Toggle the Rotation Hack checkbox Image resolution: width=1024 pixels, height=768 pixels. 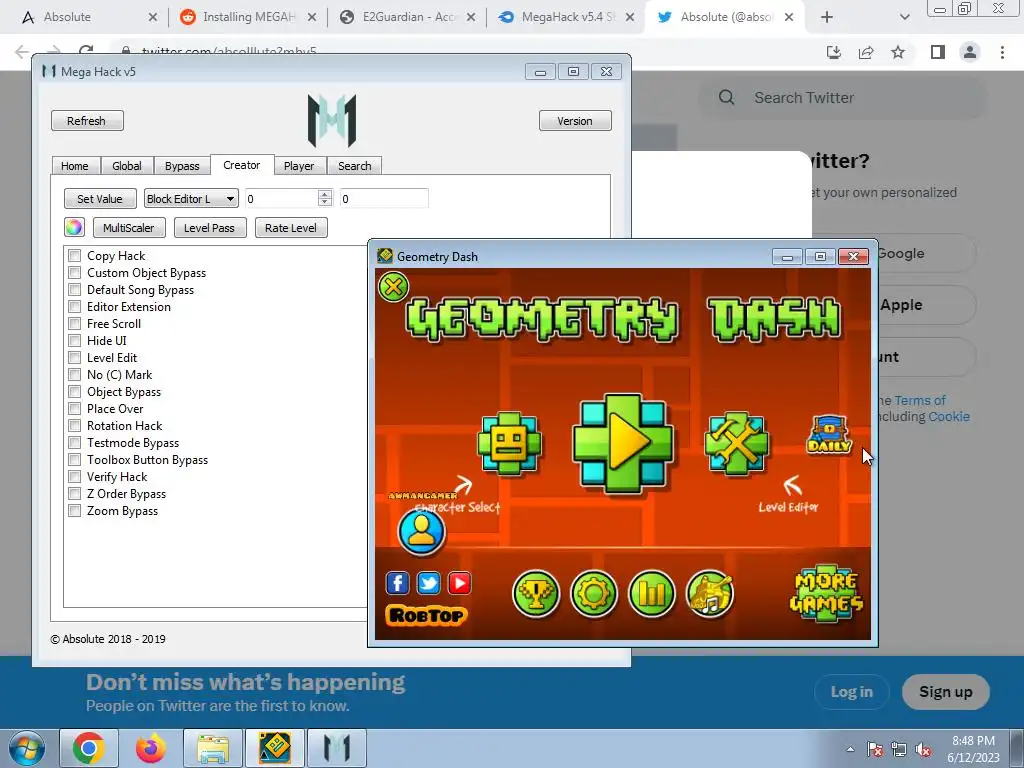[x=74, y=425]
